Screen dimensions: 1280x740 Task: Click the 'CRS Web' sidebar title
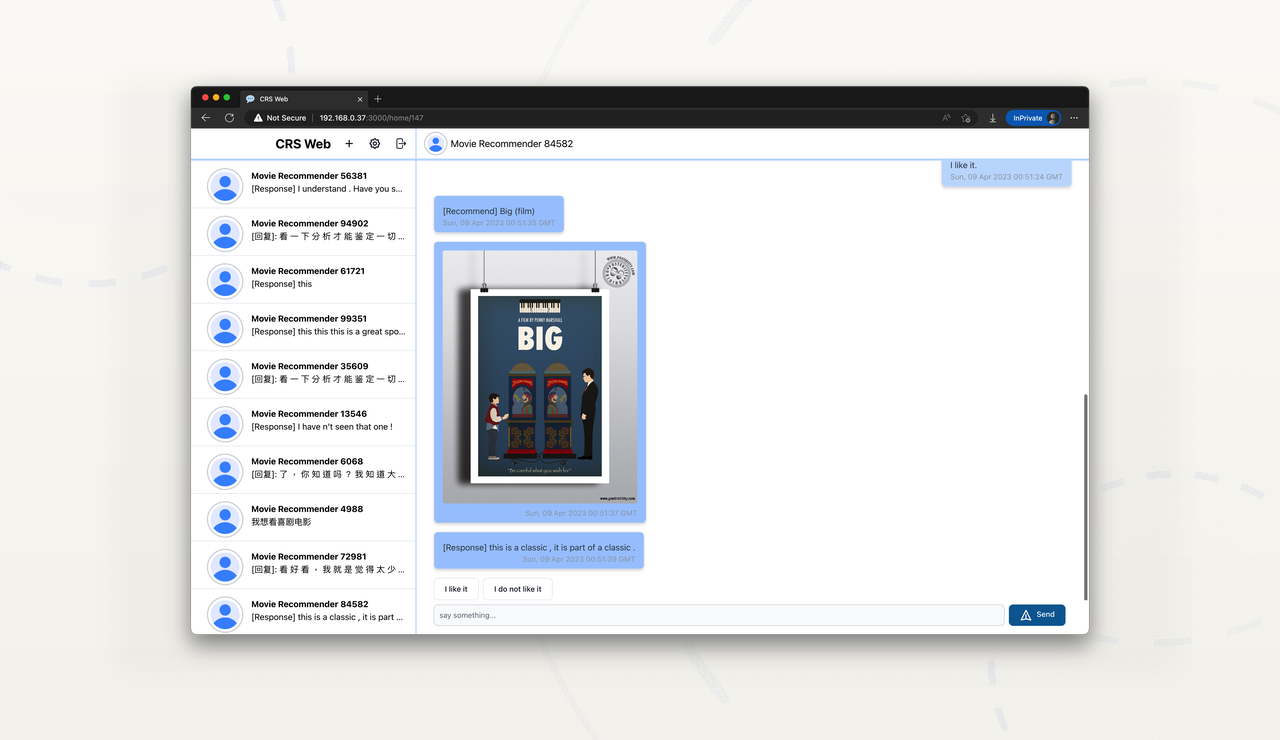(303, 144)
